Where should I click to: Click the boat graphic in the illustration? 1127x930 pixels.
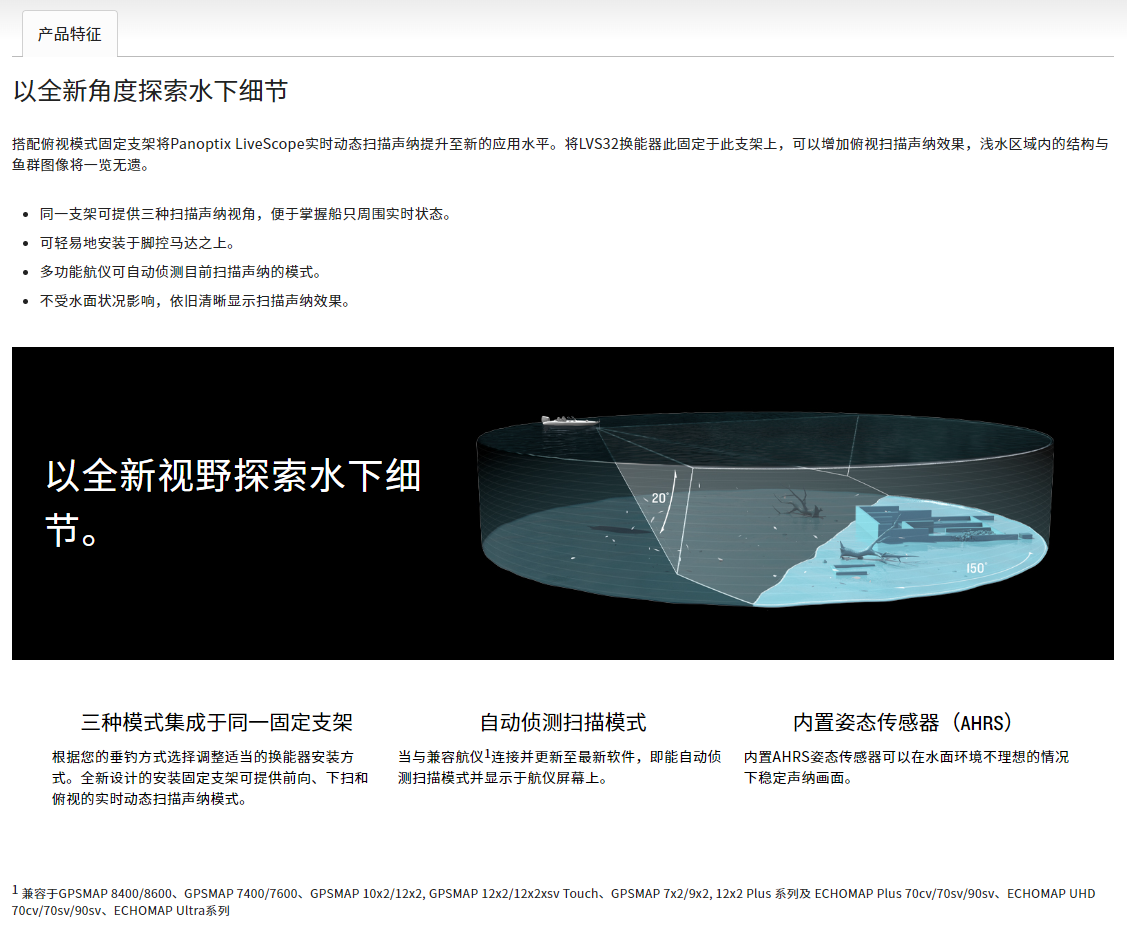(569, 420)
